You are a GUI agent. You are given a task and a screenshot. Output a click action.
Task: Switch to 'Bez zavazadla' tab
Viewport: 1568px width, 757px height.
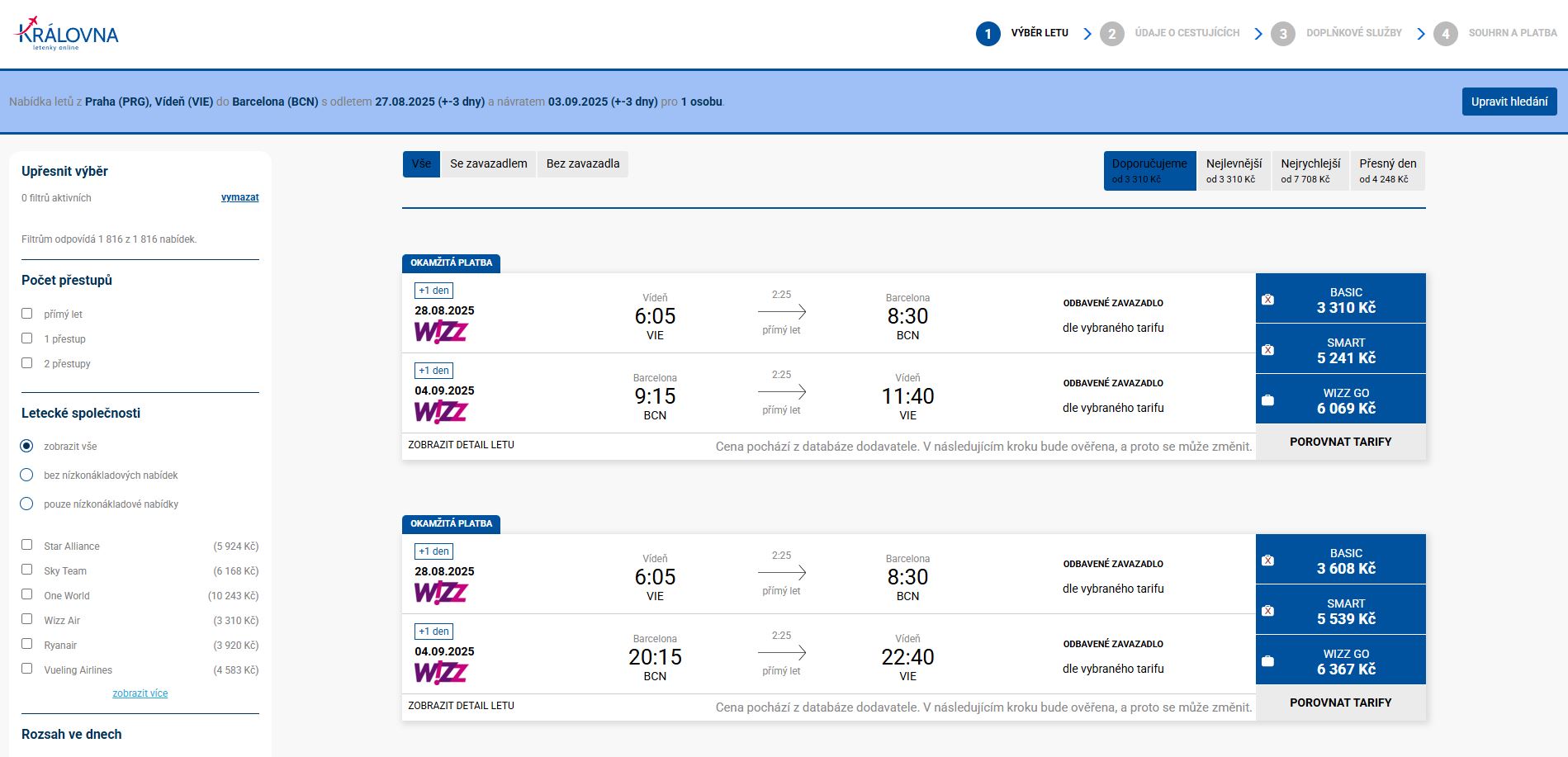pos(583,163)
